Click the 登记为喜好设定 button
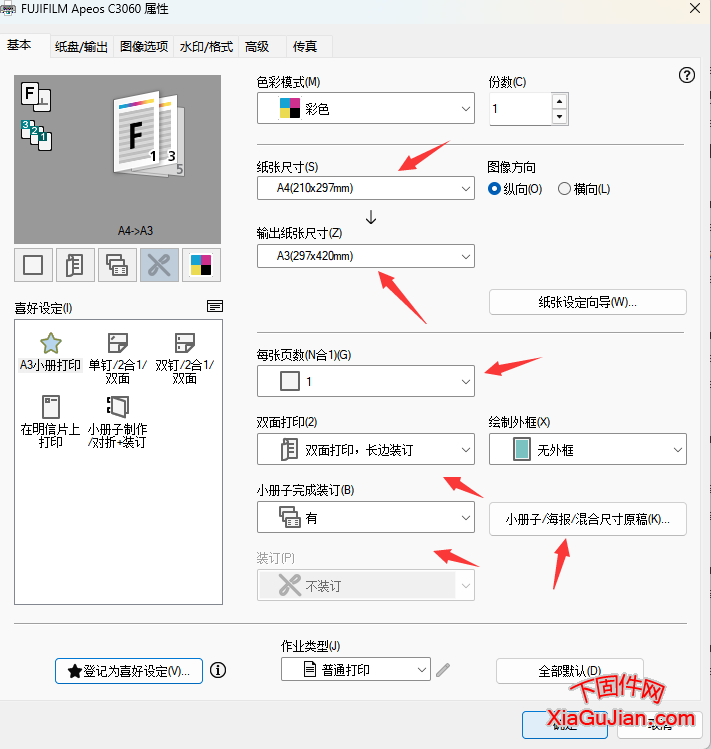The height and width of the screenshot is (749, 711). [x=129, y=671]
